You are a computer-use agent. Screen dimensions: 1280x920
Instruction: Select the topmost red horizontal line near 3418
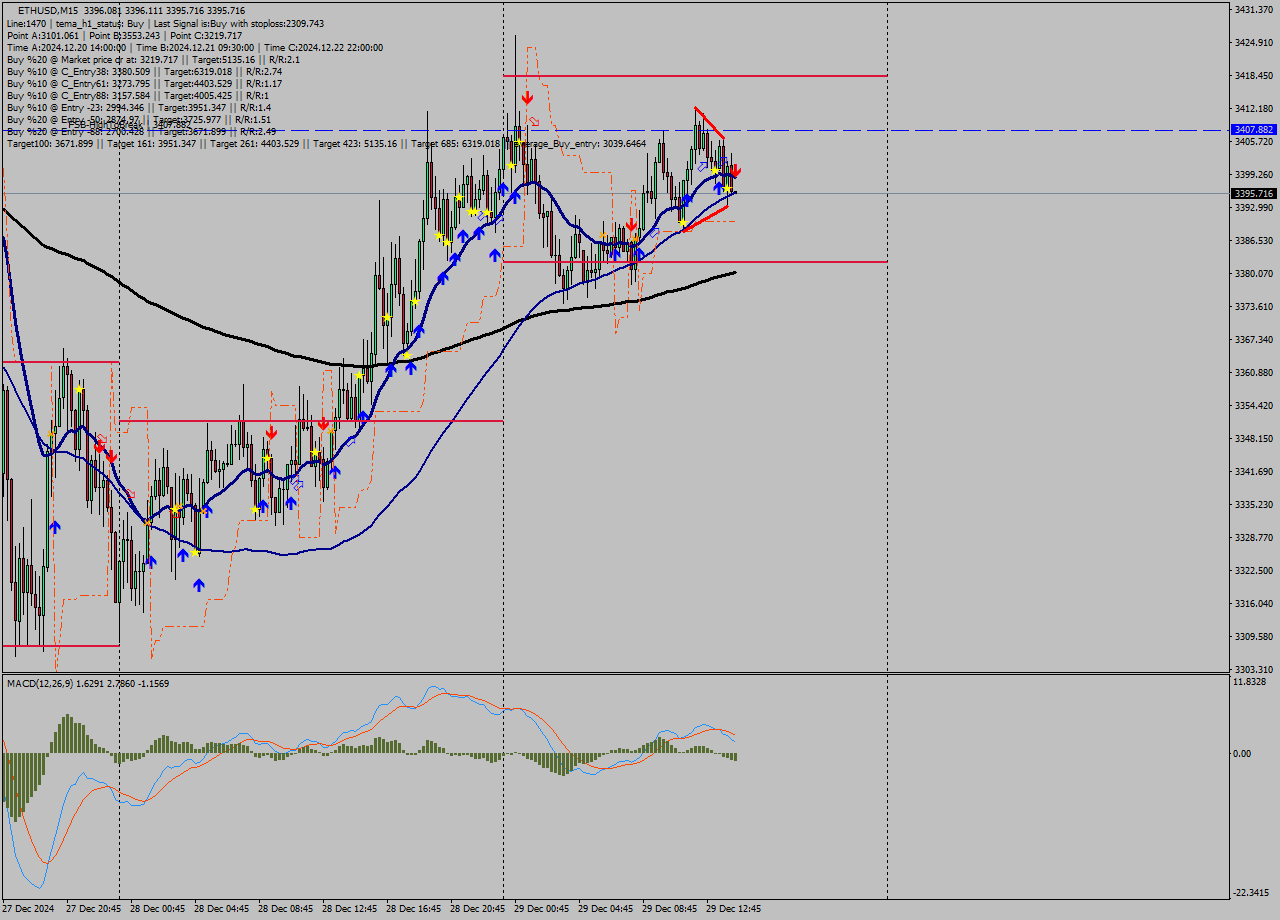[695, 75]
